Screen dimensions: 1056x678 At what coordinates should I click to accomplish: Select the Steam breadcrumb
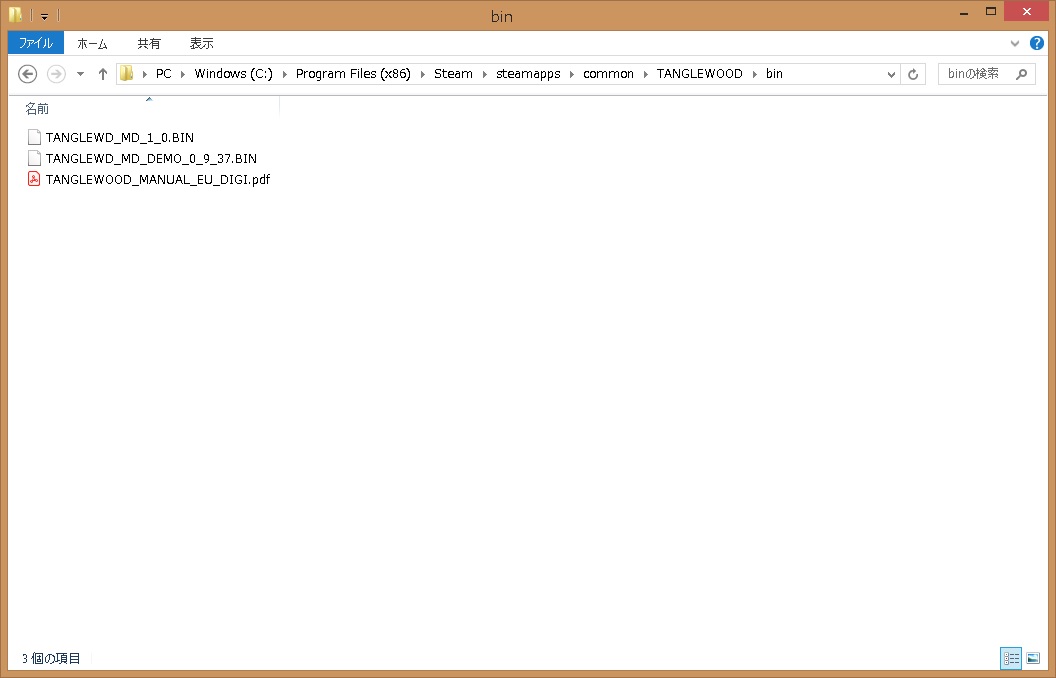pos(453,74)
